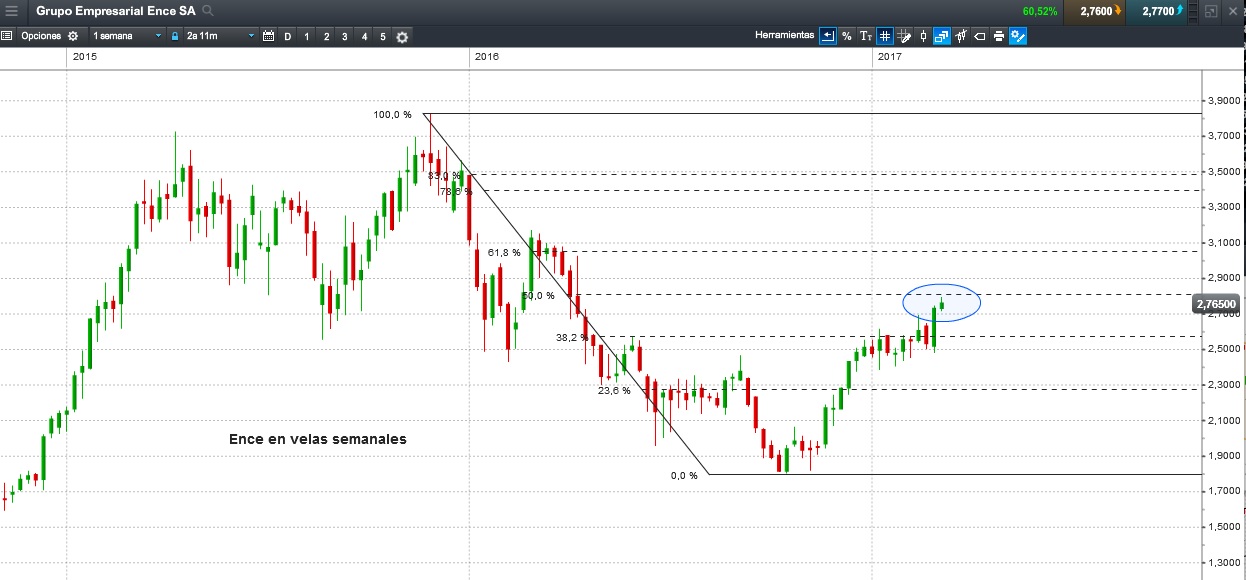
Task: Open the Opciones settings menu
Action: coord(49,36)
